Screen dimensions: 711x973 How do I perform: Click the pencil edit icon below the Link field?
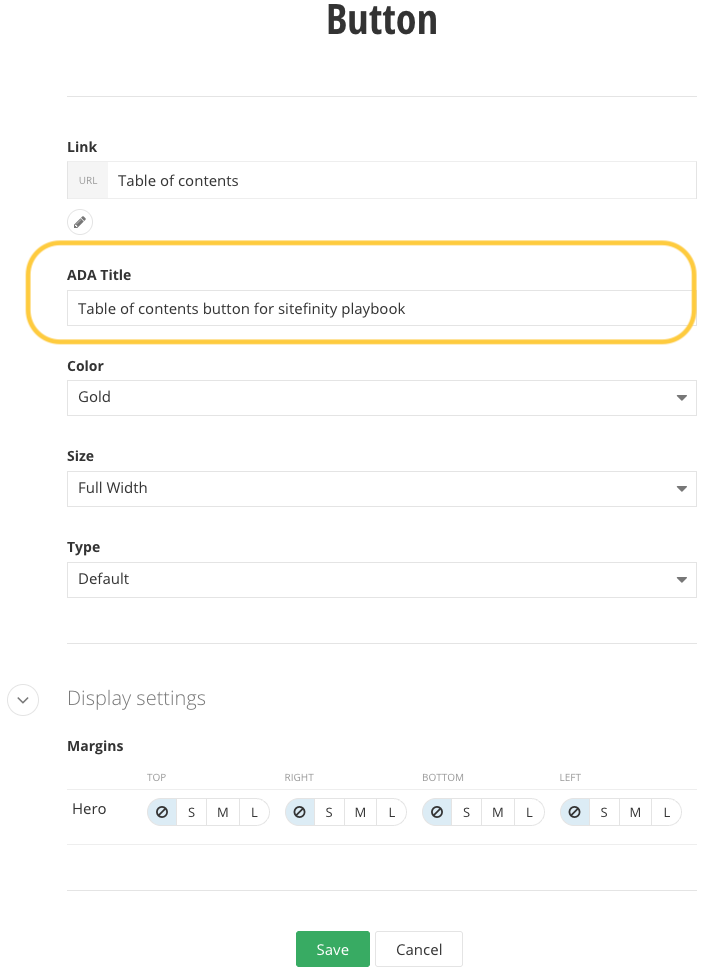coord(80,221)
